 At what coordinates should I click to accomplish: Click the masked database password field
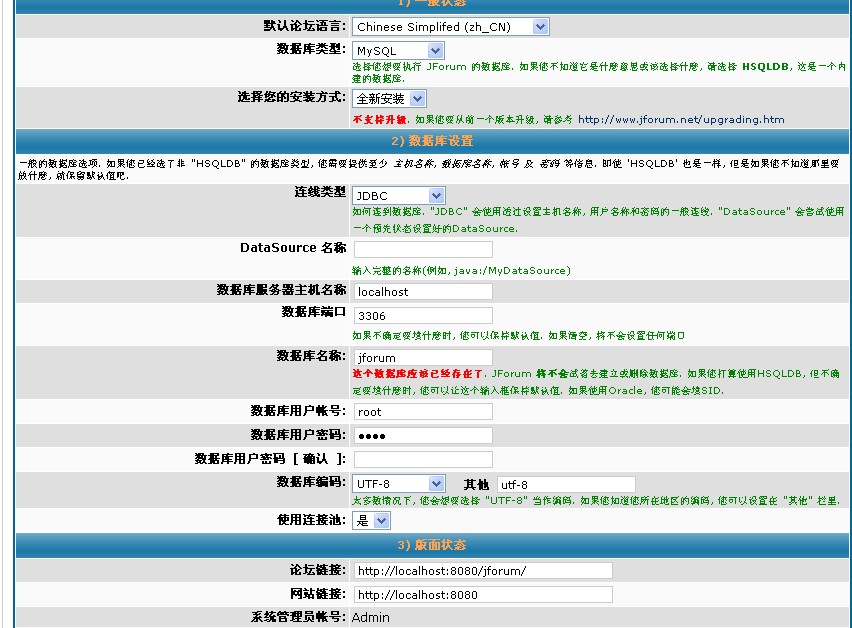[422, 435]
